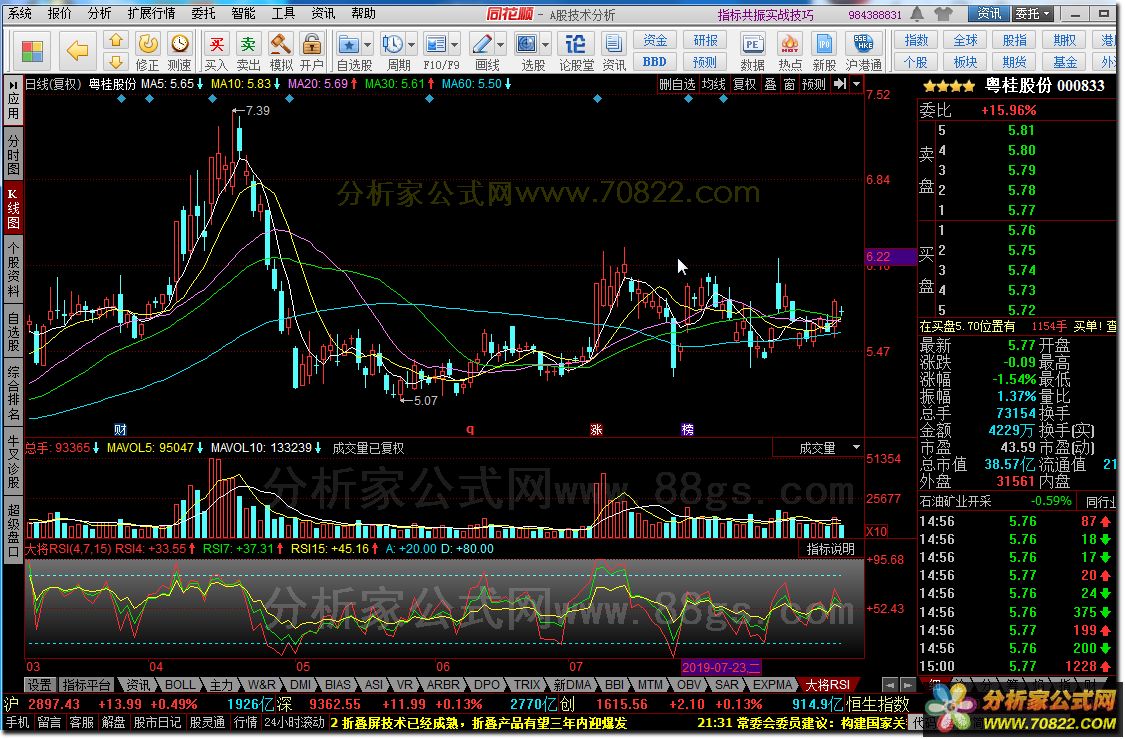Toggle 叠 overlay mode
The height and width of the screenshot is (739, 1125).
pyautogui.click(x=771, y=84)
